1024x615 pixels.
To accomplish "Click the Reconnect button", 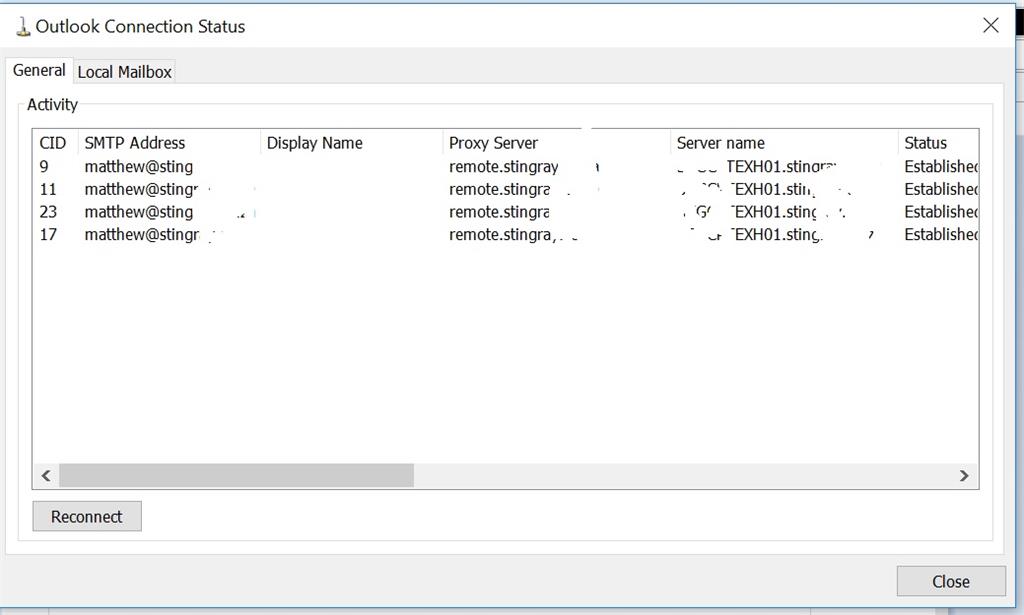I will click(x=87, y=516).
